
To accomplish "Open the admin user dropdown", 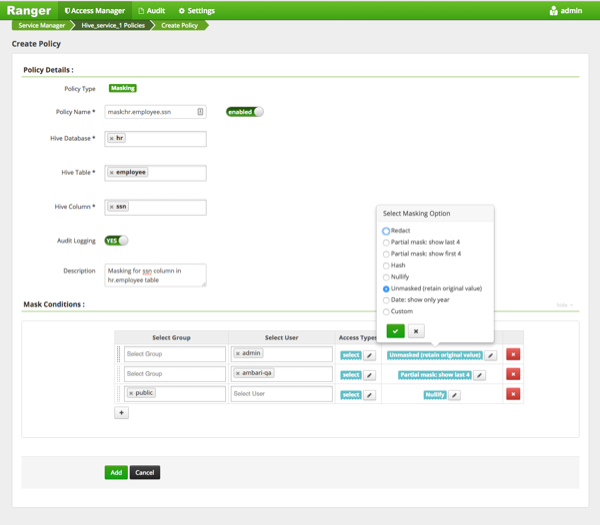I will click(x=281, y=354).
